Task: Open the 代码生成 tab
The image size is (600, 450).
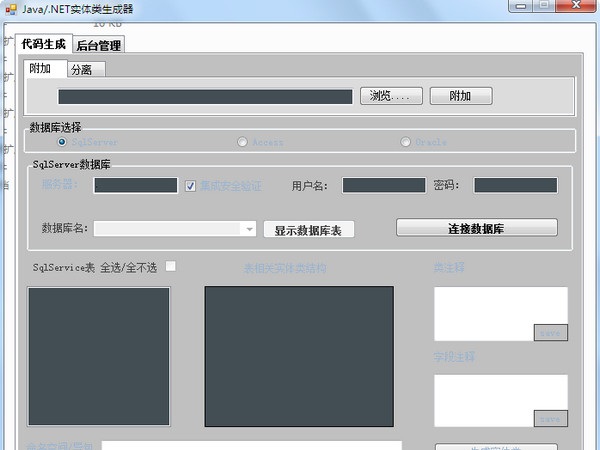Action: click(x=43, y=44)
